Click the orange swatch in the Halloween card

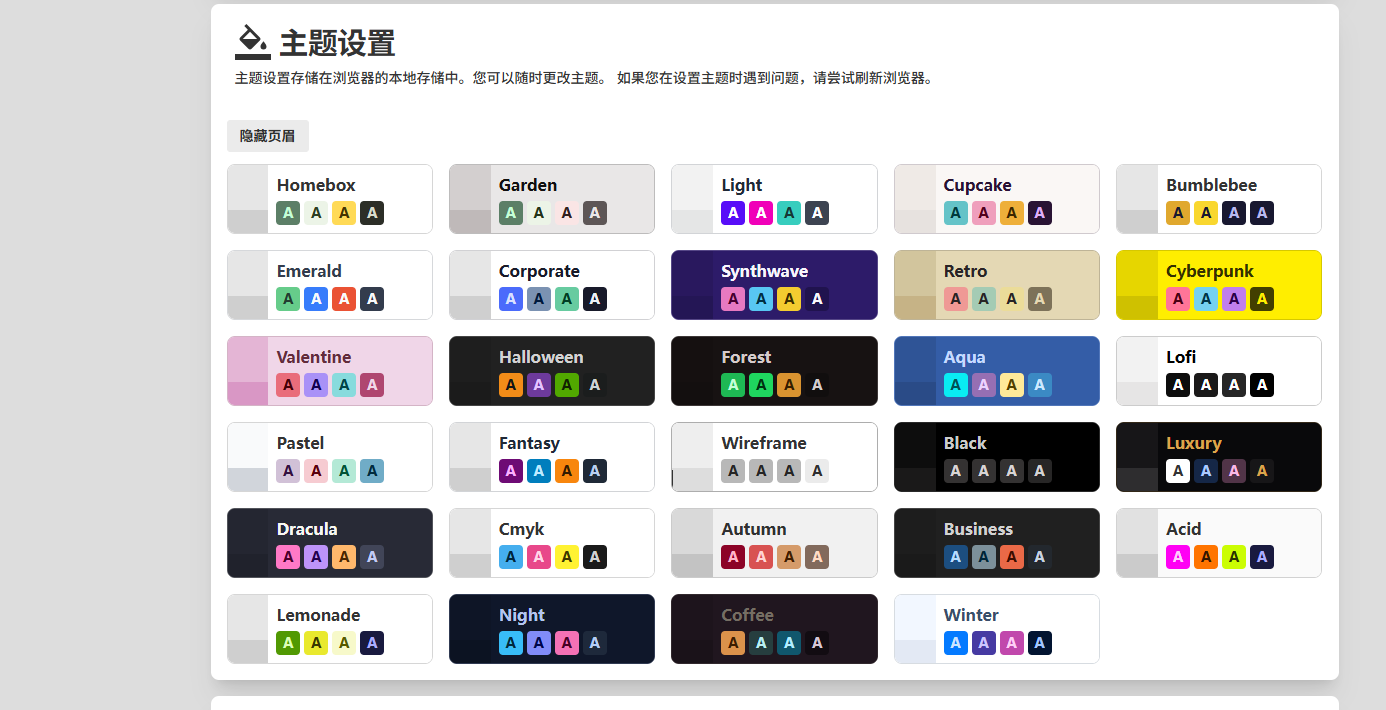510,385
